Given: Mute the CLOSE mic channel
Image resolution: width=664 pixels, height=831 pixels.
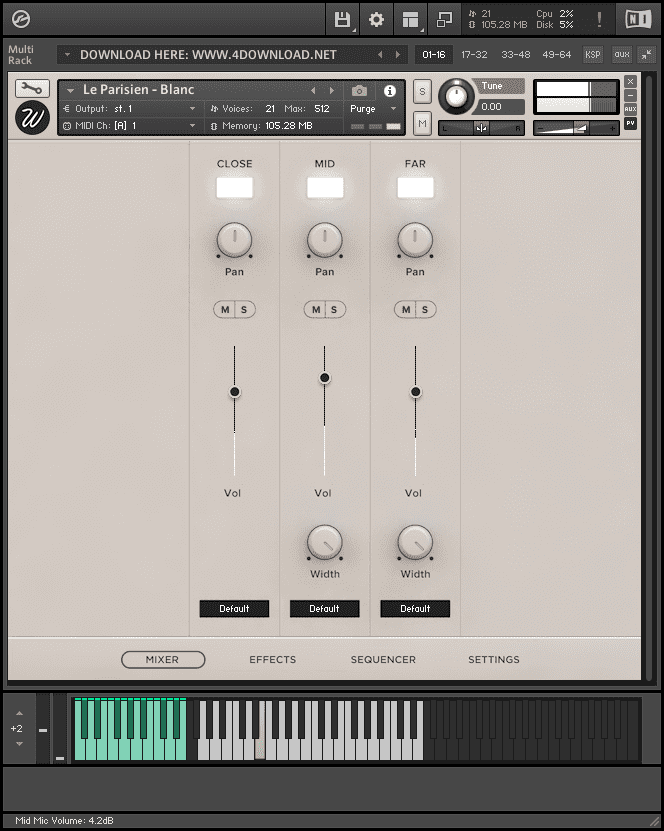Looking at the screenshot, I should 225,310.
